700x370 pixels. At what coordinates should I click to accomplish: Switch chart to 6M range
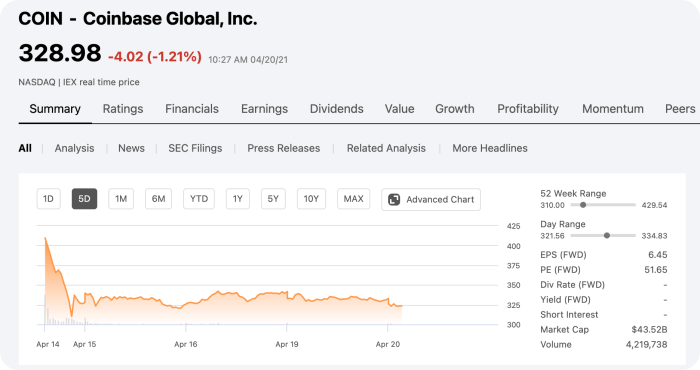pyautogui.click(x=158, y=199)
